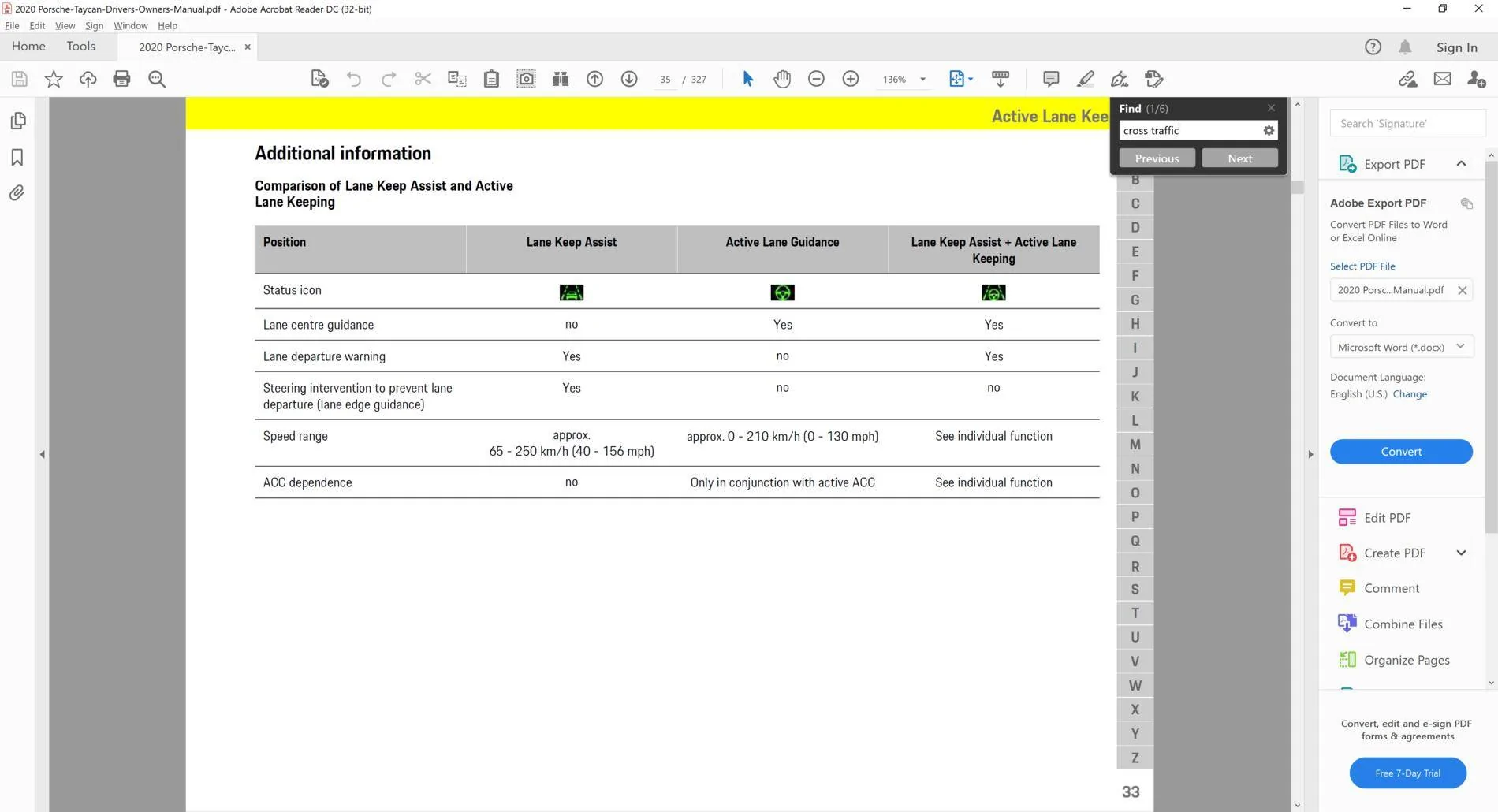1498x812 pixels.
Task: Redo the last undone action
Action: [389, 79]
